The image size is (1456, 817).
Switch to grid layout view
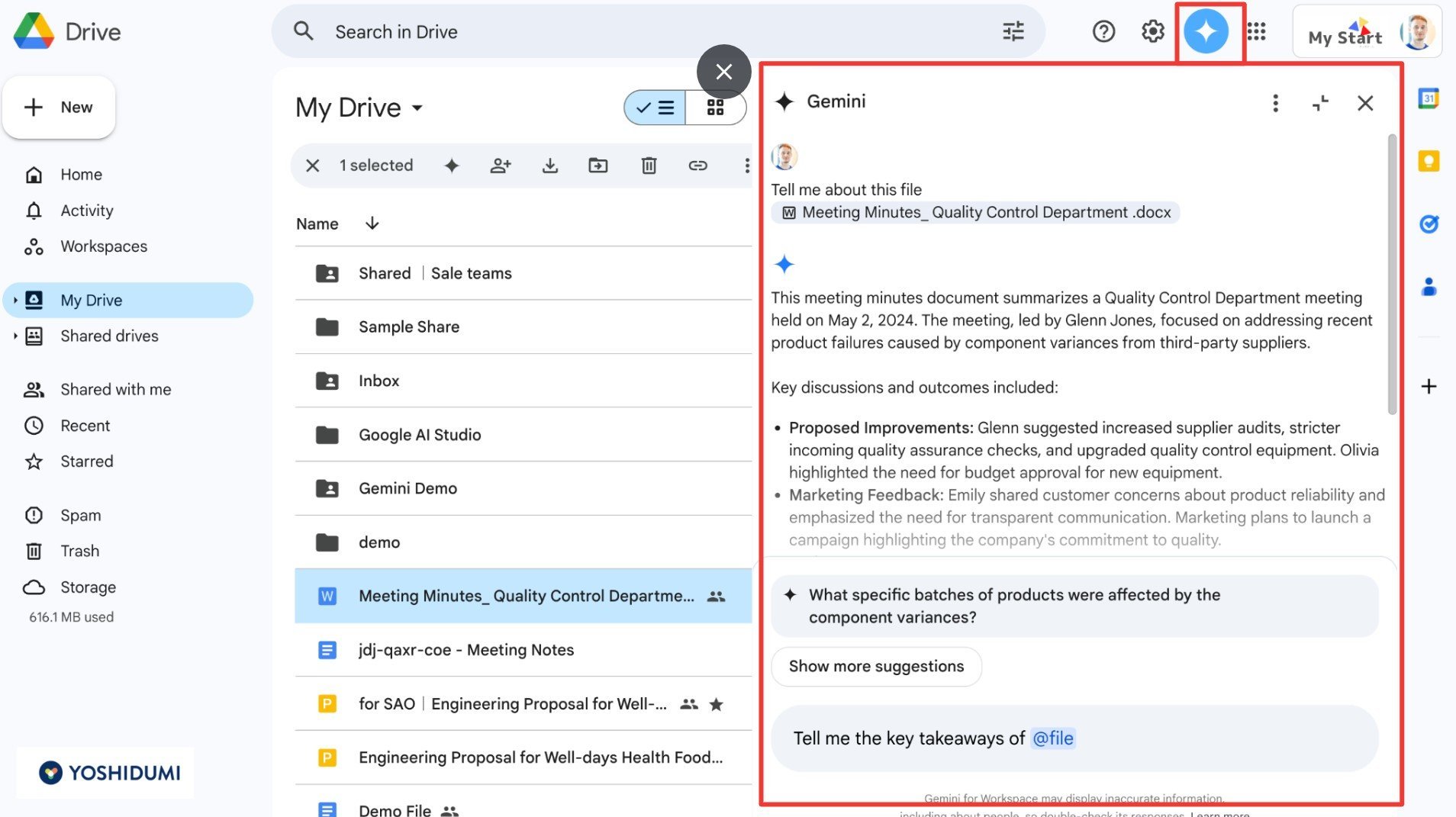pyautogui.click(x=715, y=108)
